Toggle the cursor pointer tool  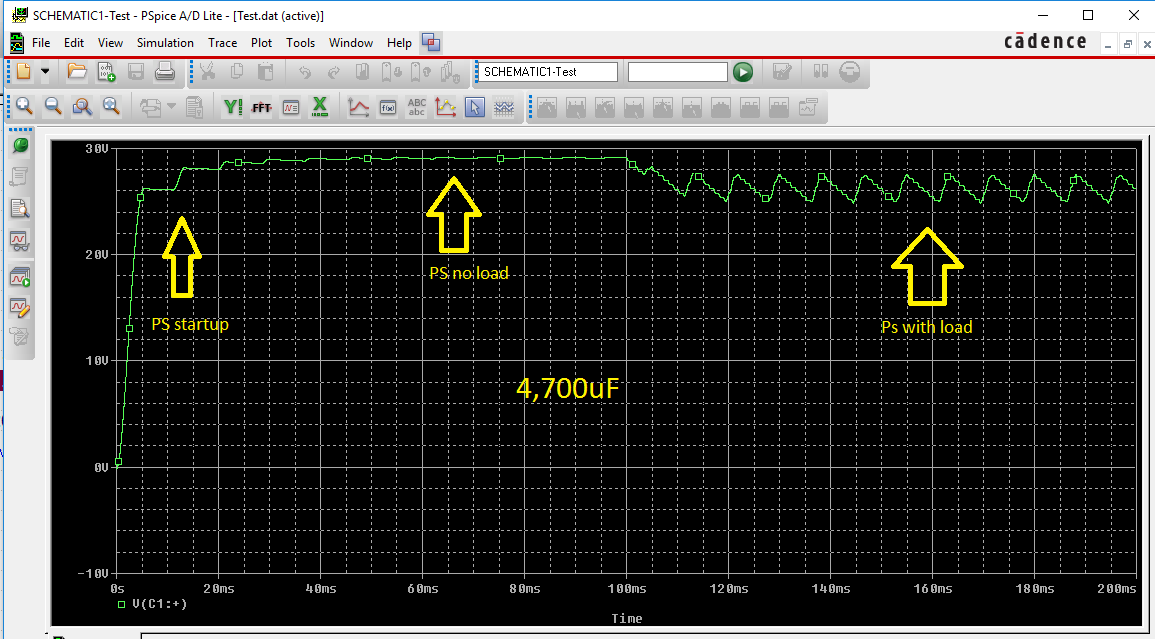475,107
